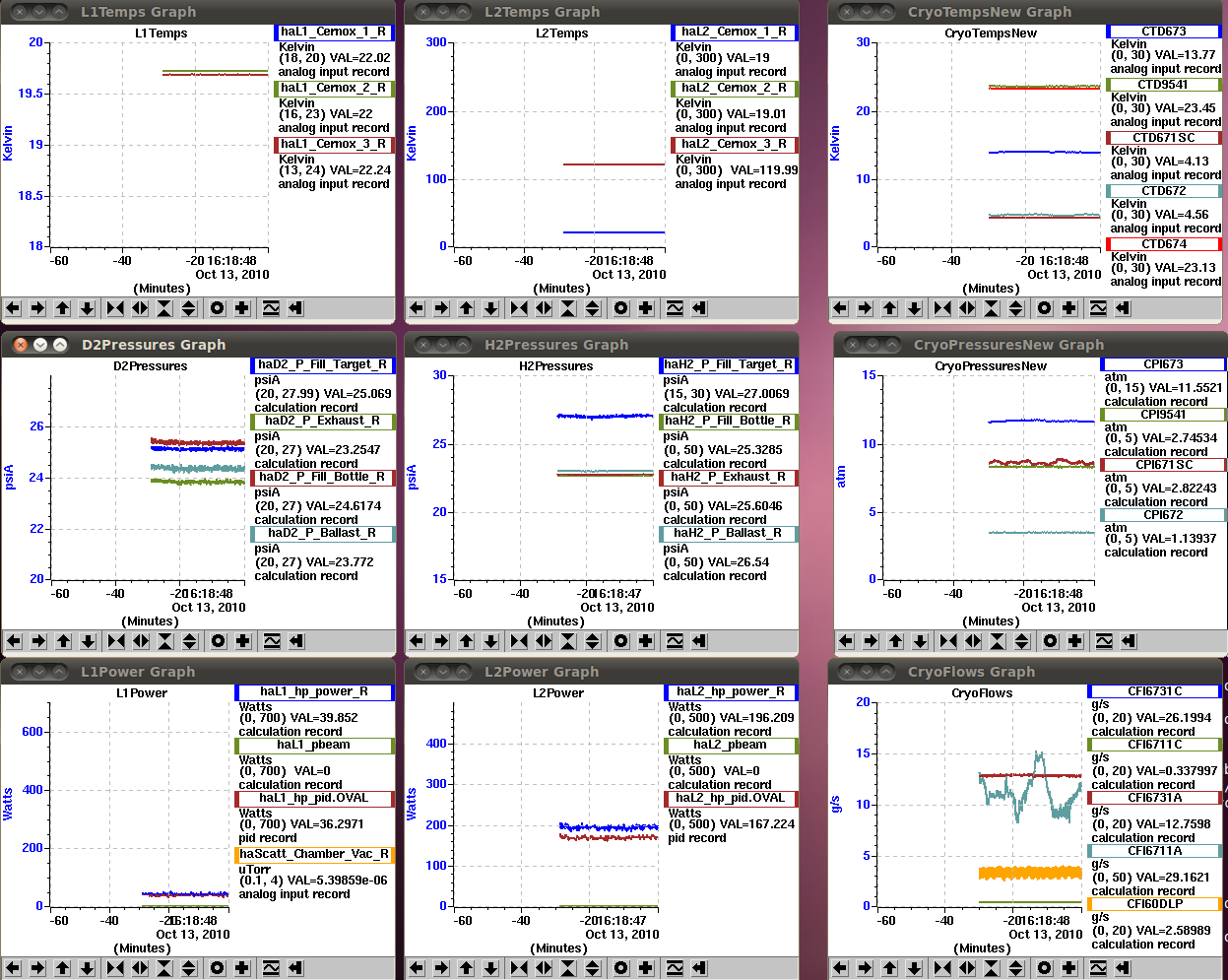This screenshot has height=980, width=1228.
Task: Select the haL2_Cernox_2_R legend curve
Action: coord(734,89)
